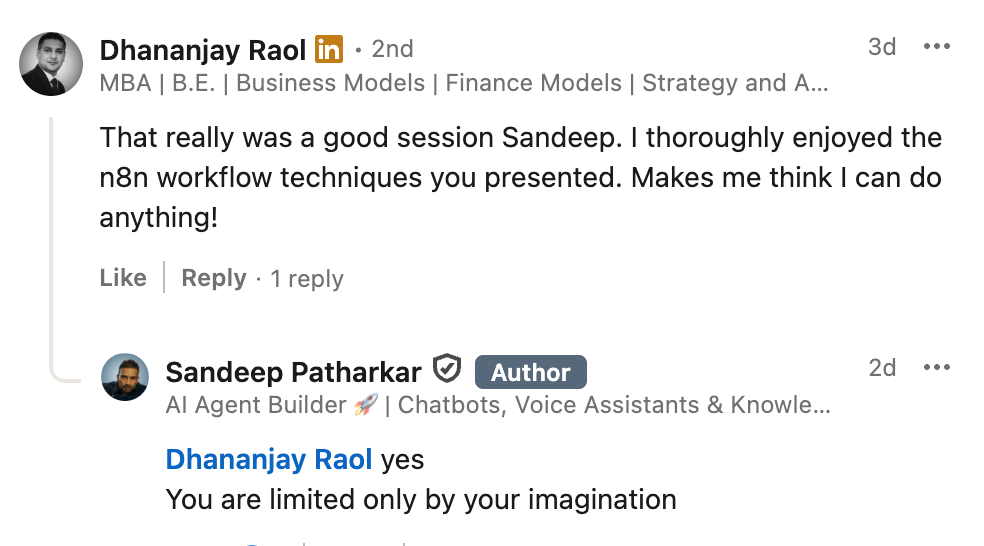Click the verified shield icon next to Sandeep
984x546 pixels.
click(x=447, y=368)
